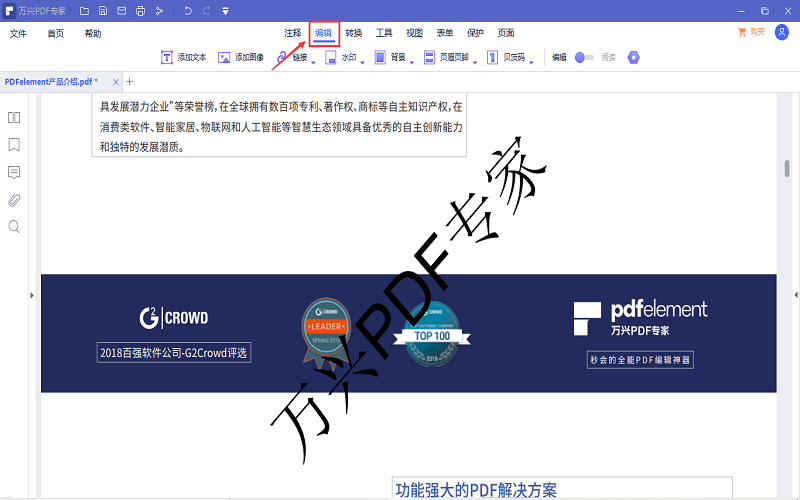This screenshot has height=500, width=800.
Task: Open the attachments paperclip panel icon
Action: (14, 200)
